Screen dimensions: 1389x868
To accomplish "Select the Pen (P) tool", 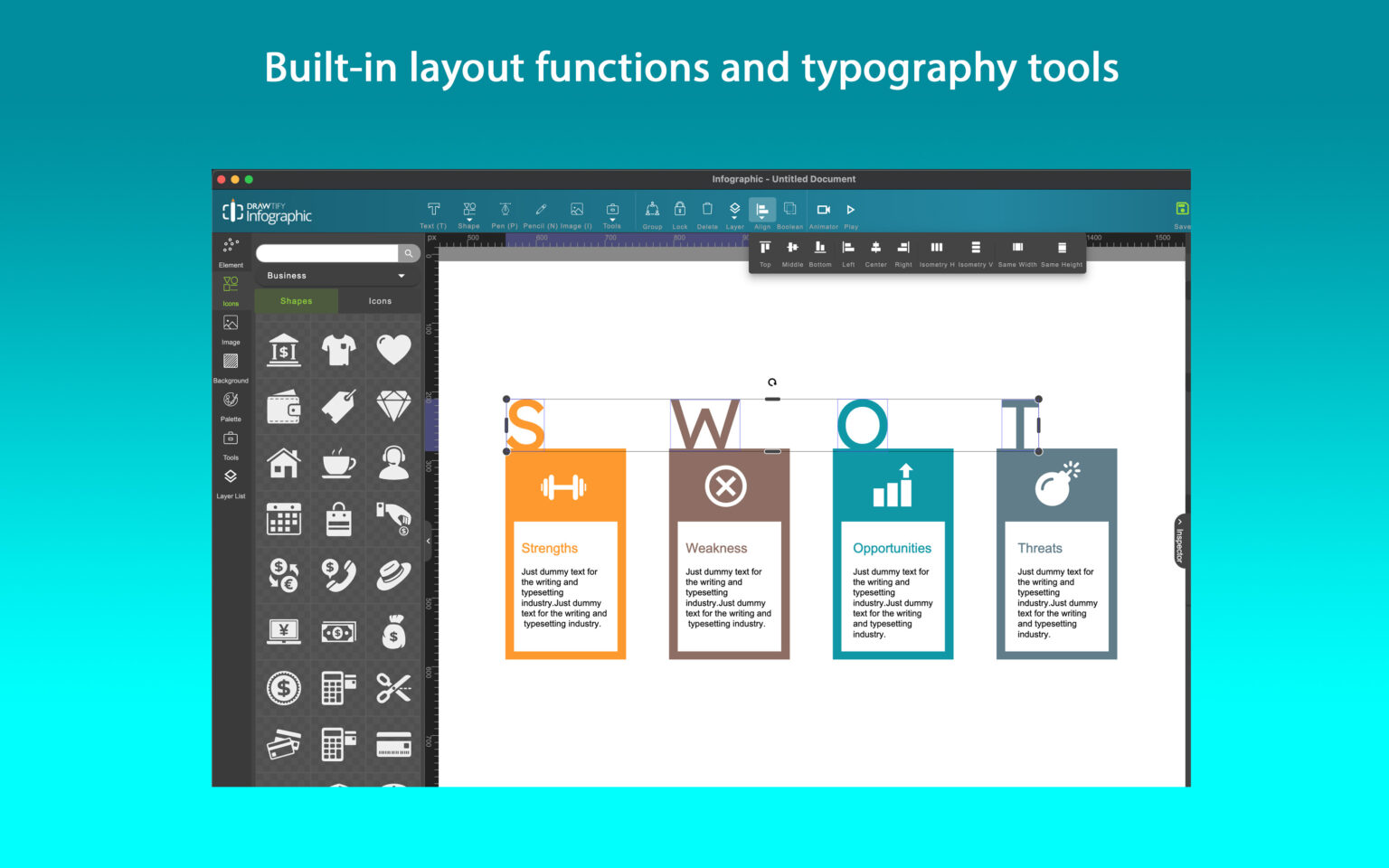I will click(x=506, y=210).
